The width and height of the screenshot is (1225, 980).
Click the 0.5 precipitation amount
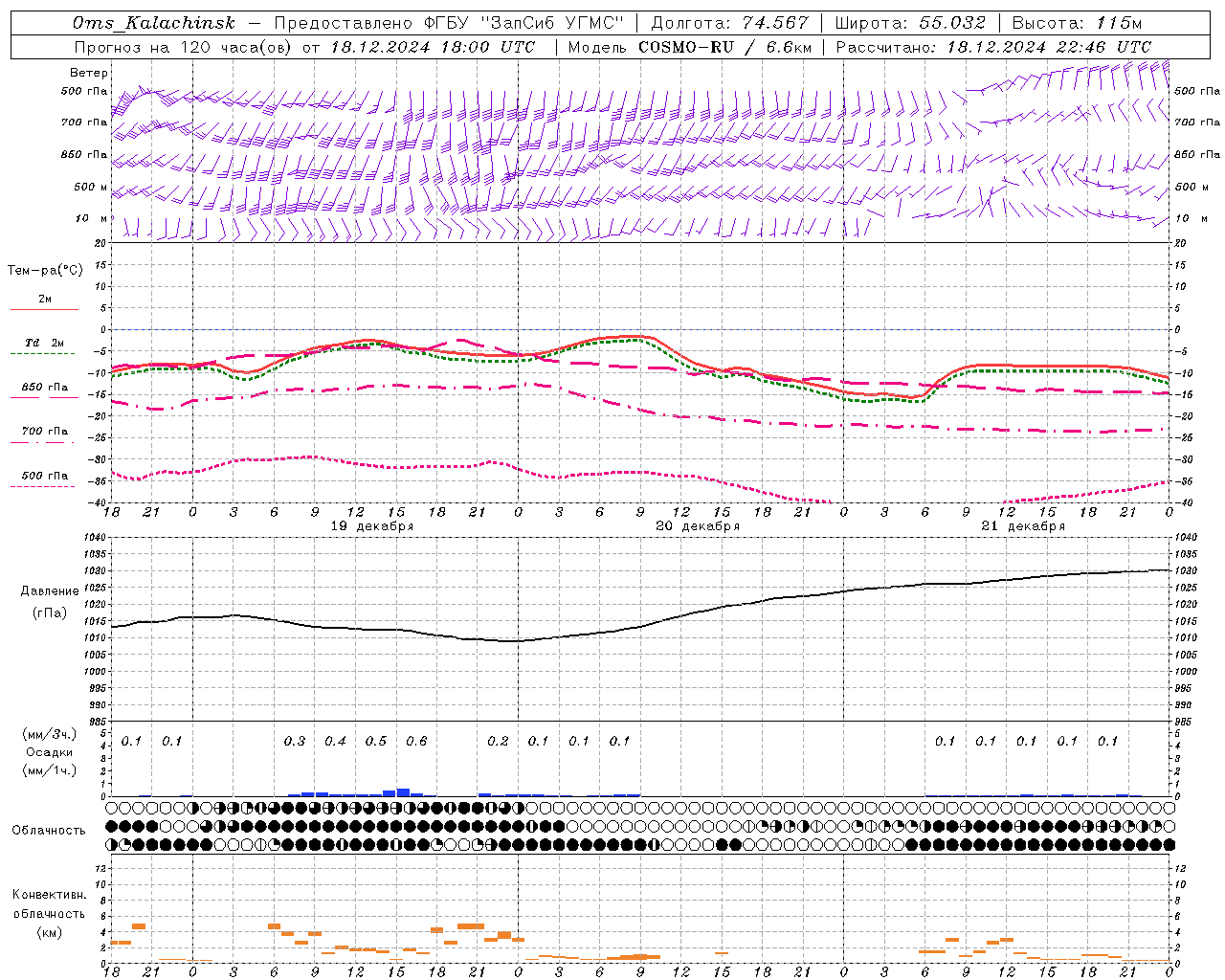[x=376, y=742]
